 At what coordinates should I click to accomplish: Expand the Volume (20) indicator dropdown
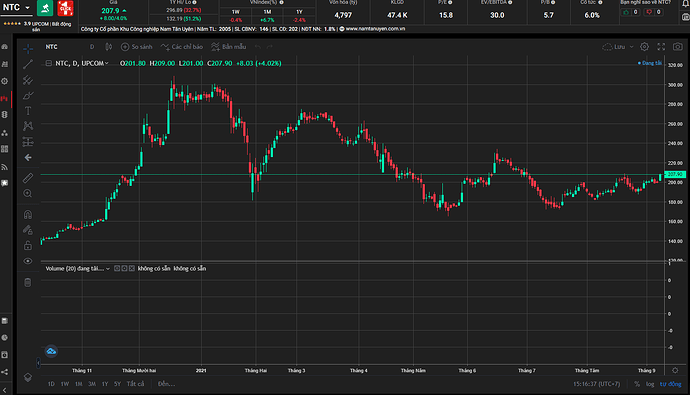tap(108, 269)
